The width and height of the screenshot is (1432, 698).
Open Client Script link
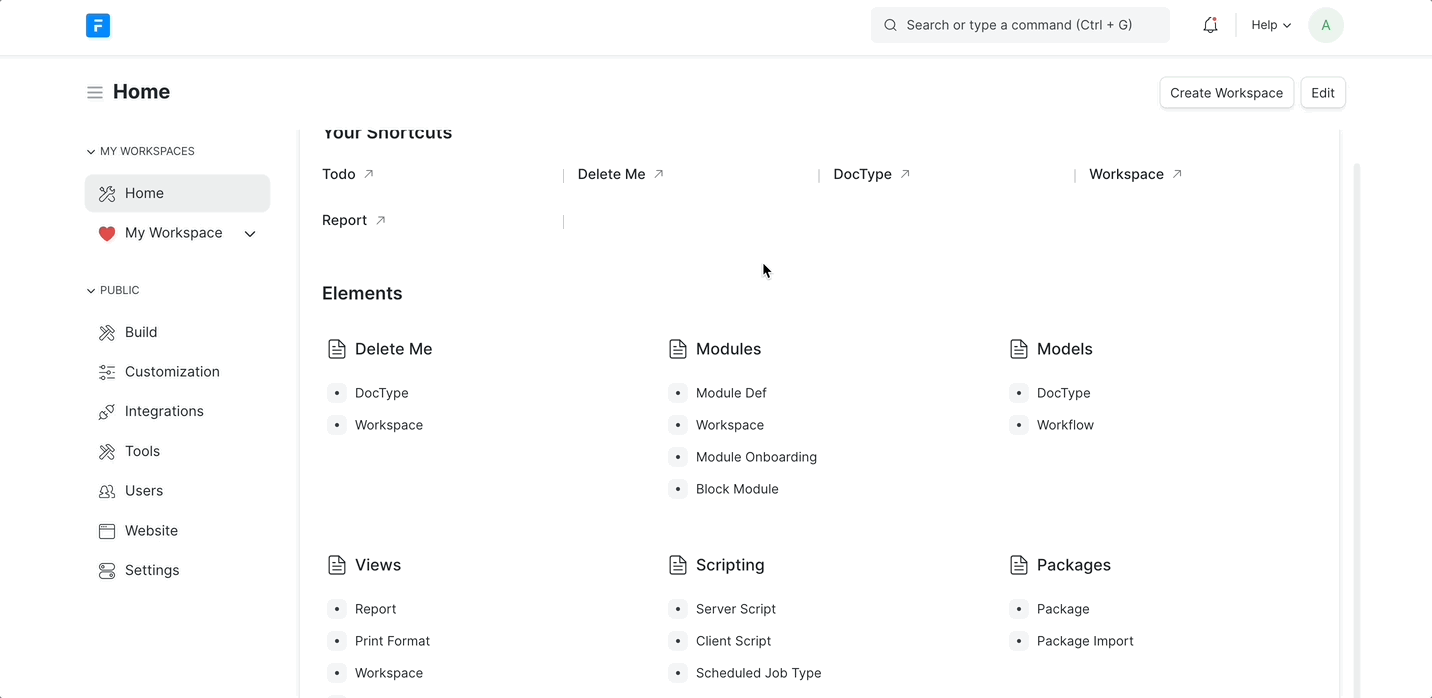733,641
